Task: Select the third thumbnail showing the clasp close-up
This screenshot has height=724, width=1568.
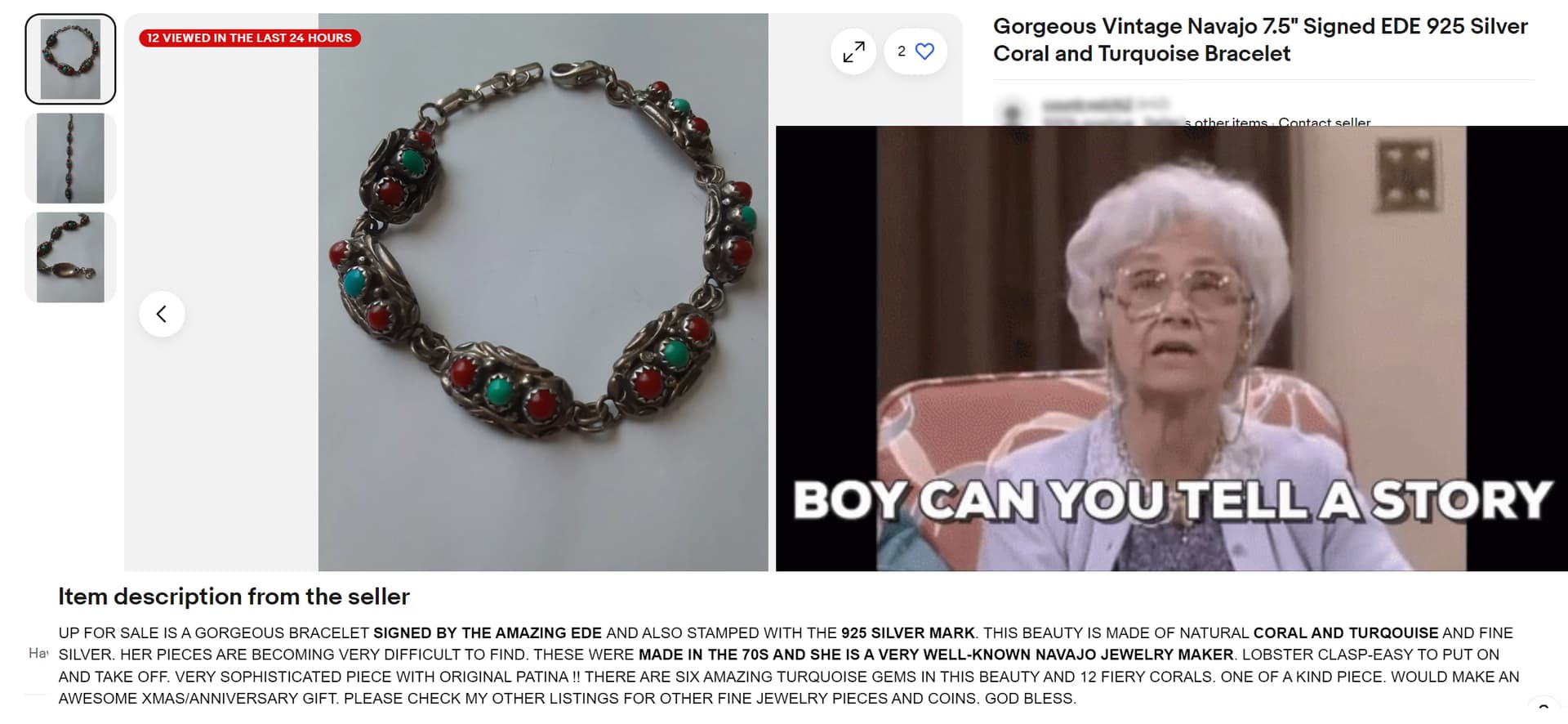Action: pyautogui.click(x=70, y=257)
